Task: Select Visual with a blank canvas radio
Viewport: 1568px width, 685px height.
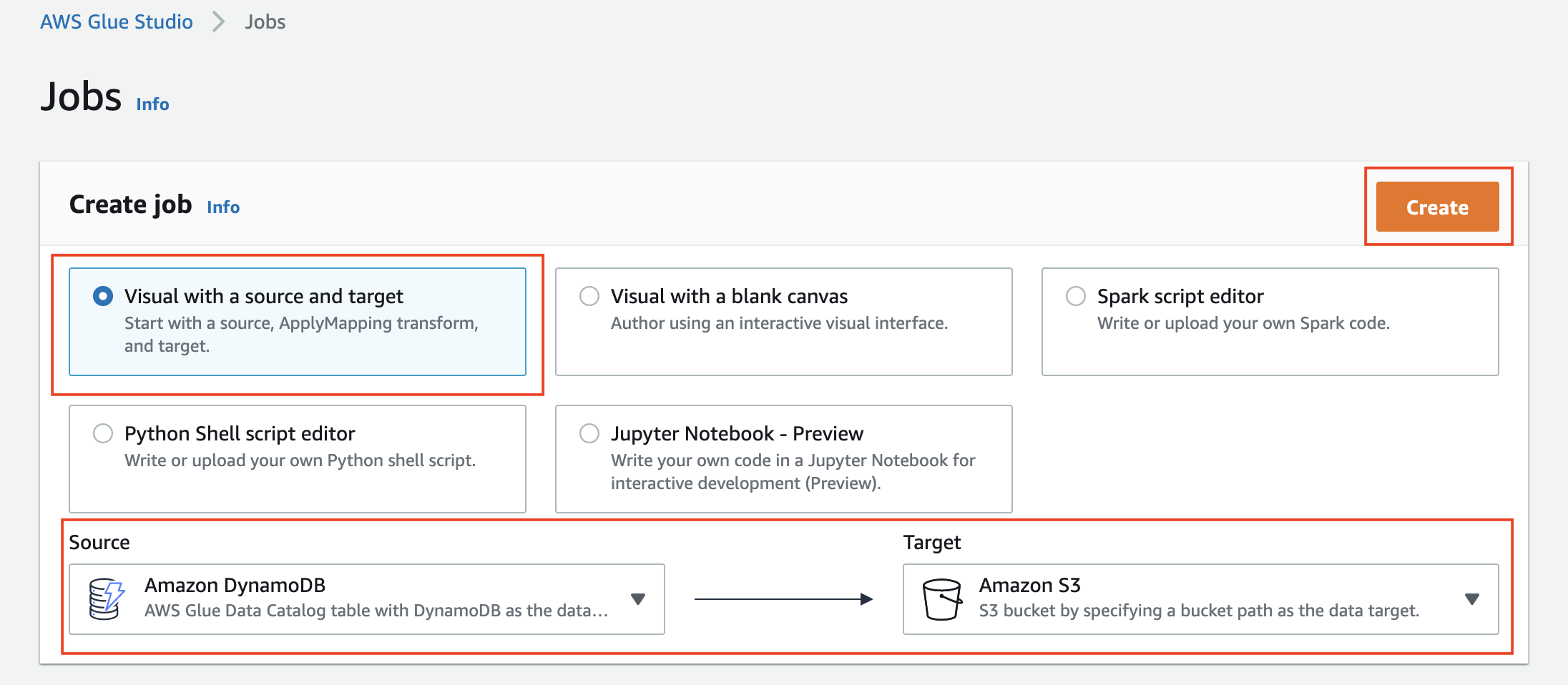Action: [589, 296]
